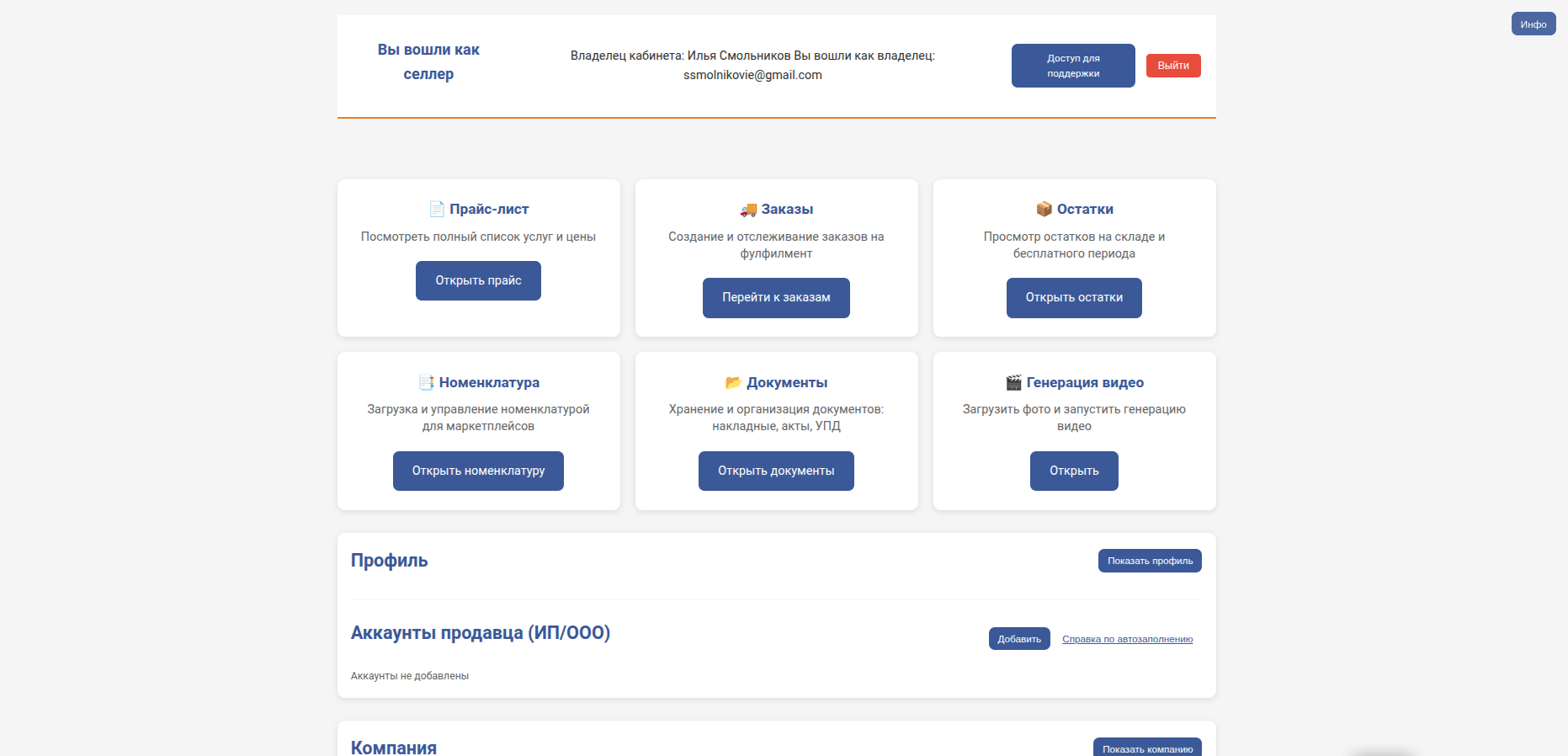Expand the profile with Показать профиль
1568x756 pixels.
click(x=1149, y=561)
